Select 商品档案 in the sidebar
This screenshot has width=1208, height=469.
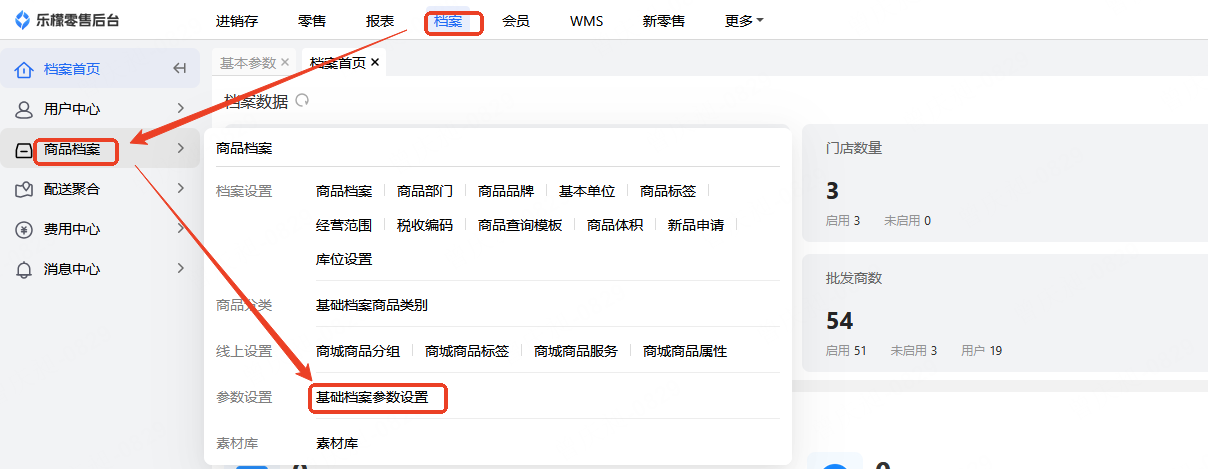tap(72, 150)
